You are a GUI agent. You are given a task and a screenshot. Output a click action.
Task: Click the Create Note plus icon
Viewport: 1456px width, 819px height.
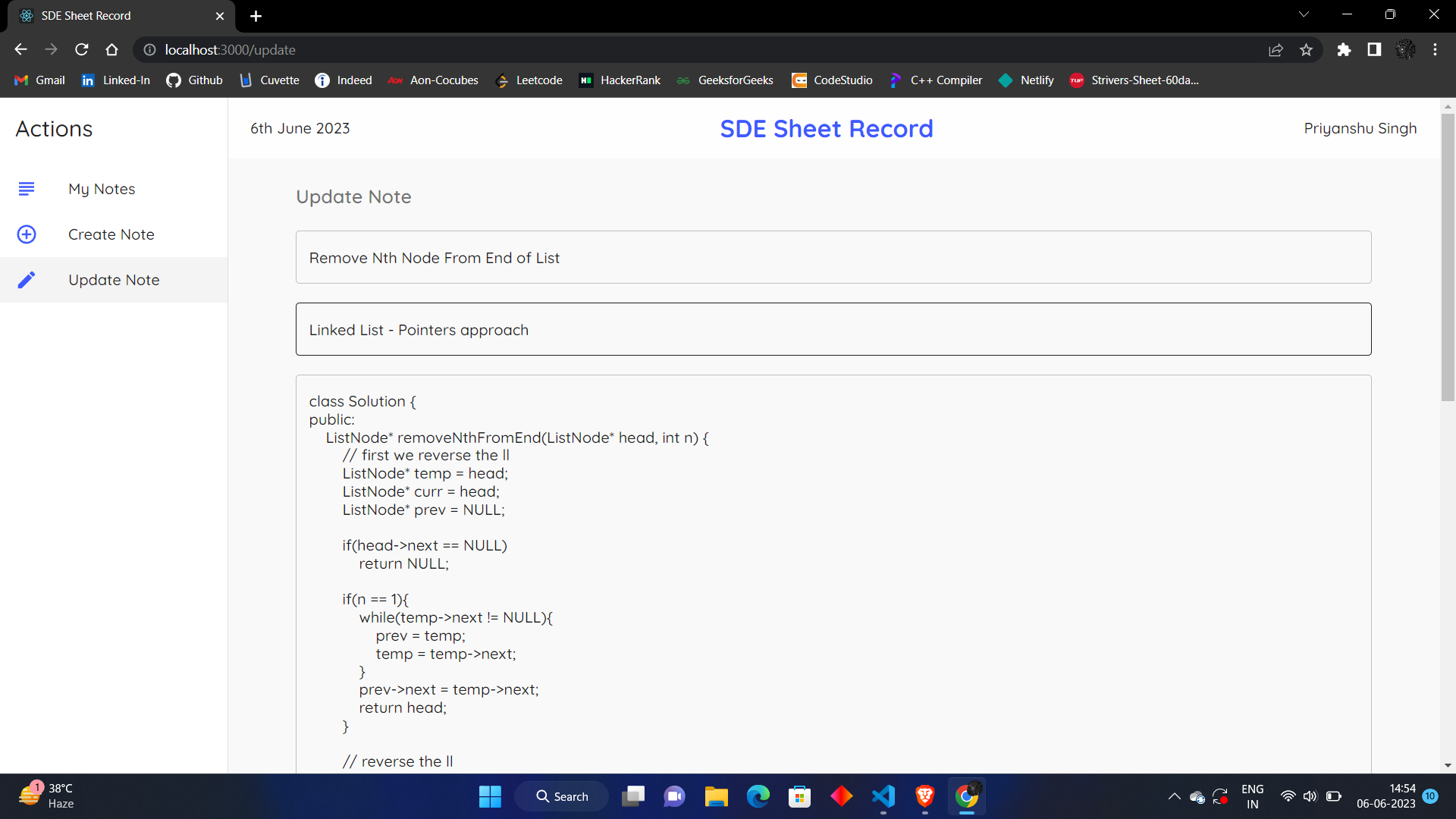click(x=26, y=234)
